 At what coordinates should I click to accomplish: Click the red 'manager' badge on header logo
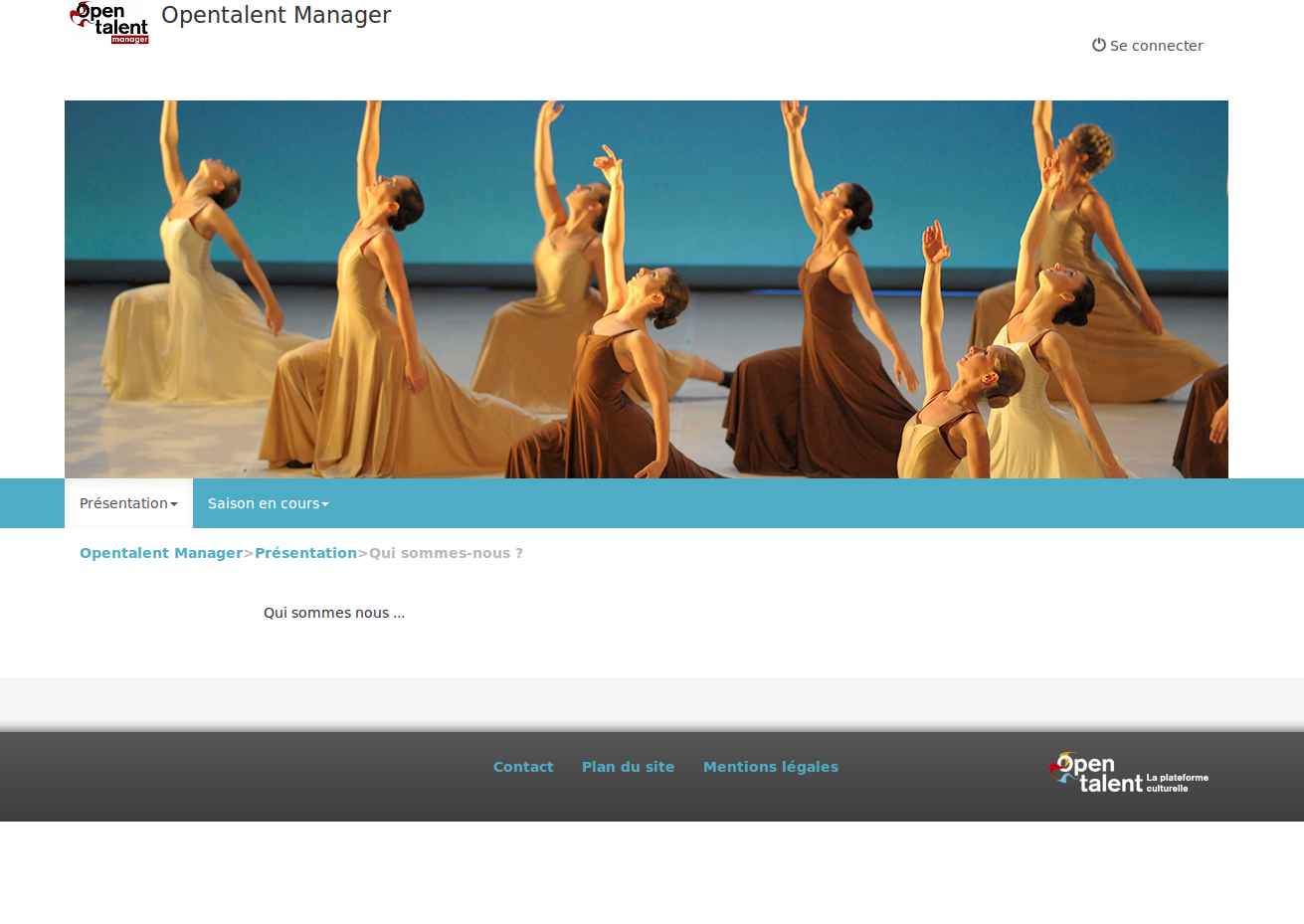click(x=129, y=40)
